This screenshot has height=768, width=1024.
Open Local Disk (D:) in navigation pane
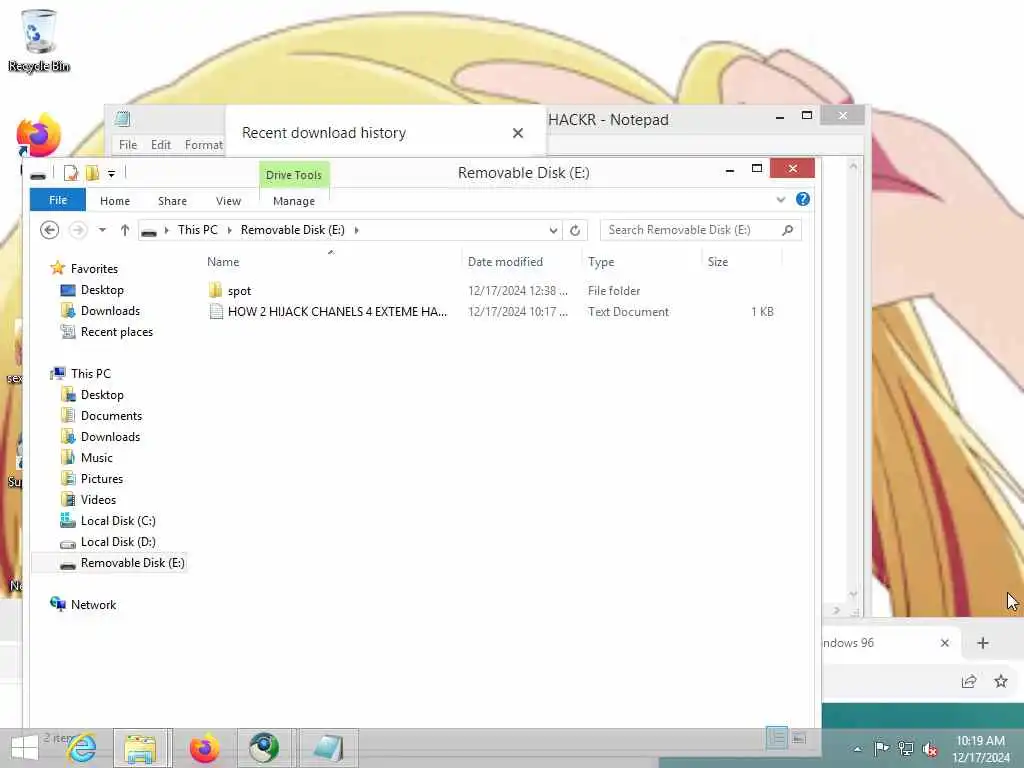point(118,541)
